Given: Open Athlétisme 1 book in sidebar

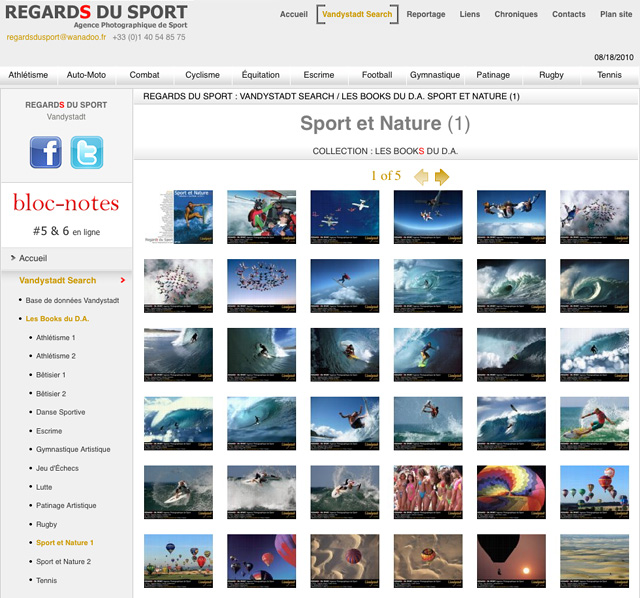Looking at the screenshot, I should (x=56, y=338).
